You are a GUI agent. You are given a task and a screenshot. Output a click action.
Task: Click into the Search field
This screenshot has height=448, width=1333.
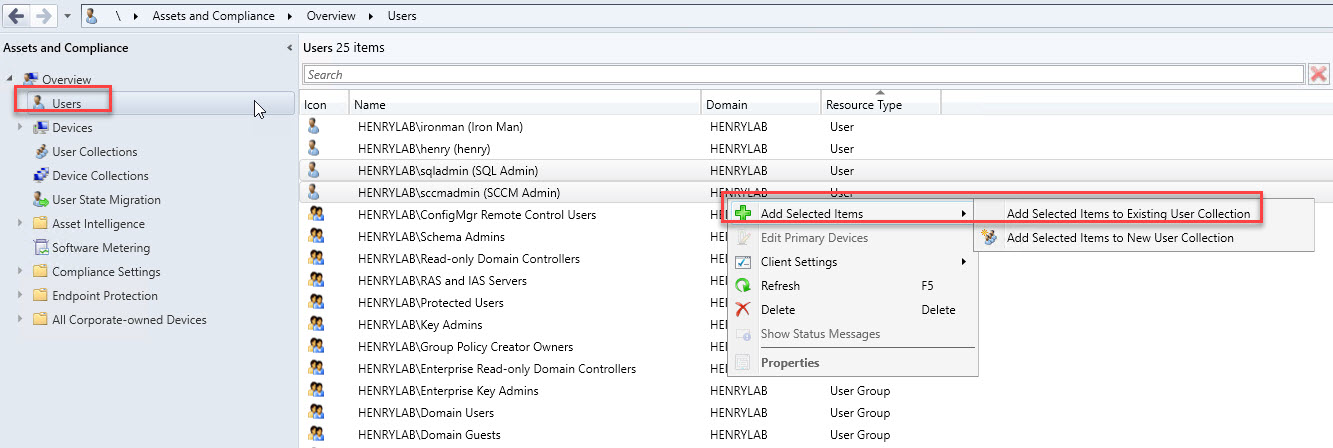tap(800, 74)
